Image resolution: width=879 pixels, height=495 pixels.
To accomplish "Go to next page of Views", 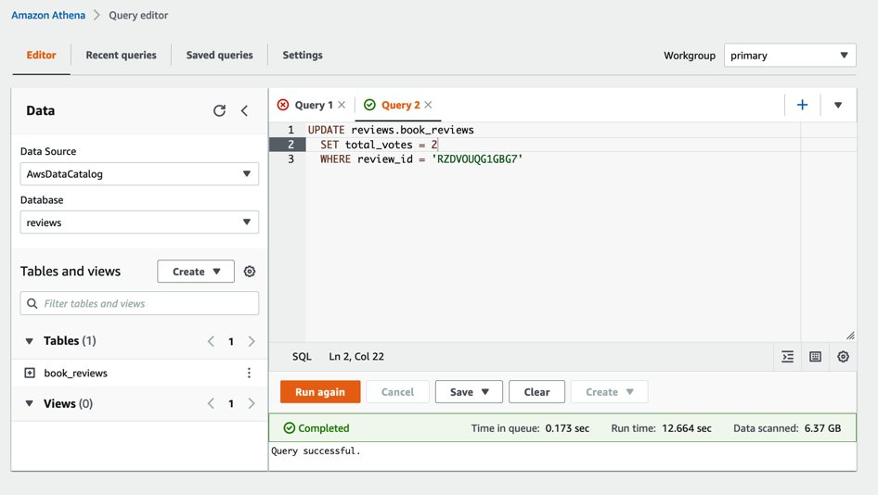I will click(x=251, y=403).
